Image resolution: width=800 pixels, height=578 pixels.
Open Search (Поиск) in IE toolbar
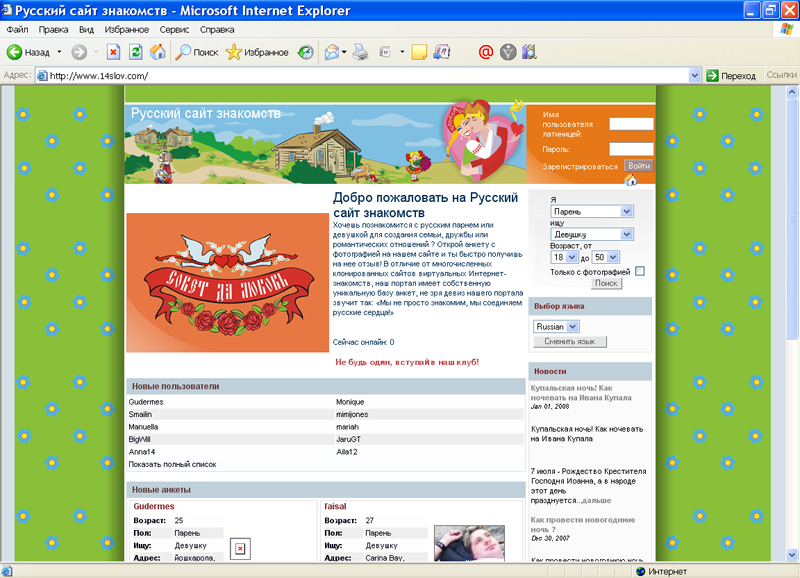pos(197,52)
